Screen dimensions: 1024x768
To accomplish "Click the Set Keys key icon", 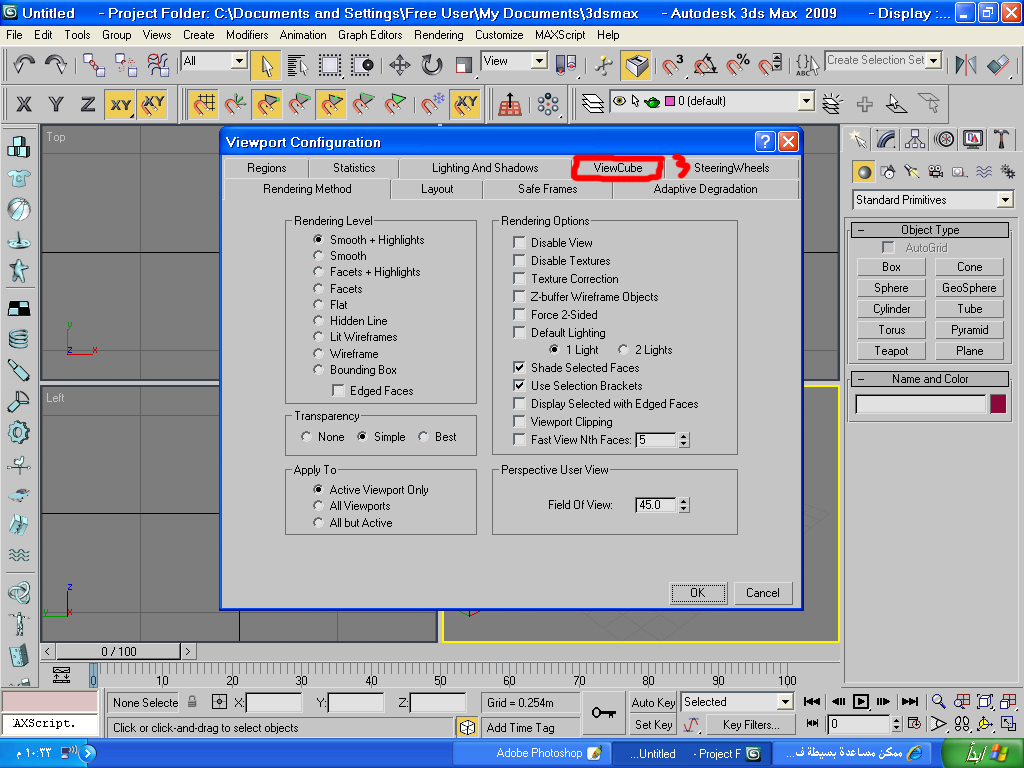I will click(x=603, y=712).
